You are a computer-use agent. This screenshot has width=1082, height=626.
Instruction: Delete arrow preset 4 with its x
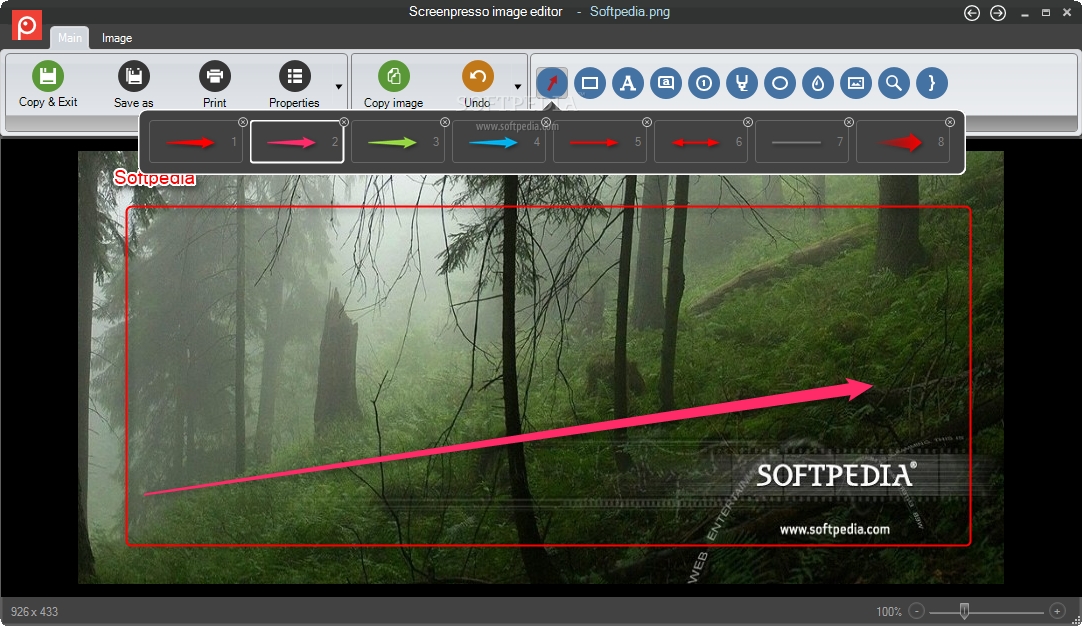coord(546,122)
